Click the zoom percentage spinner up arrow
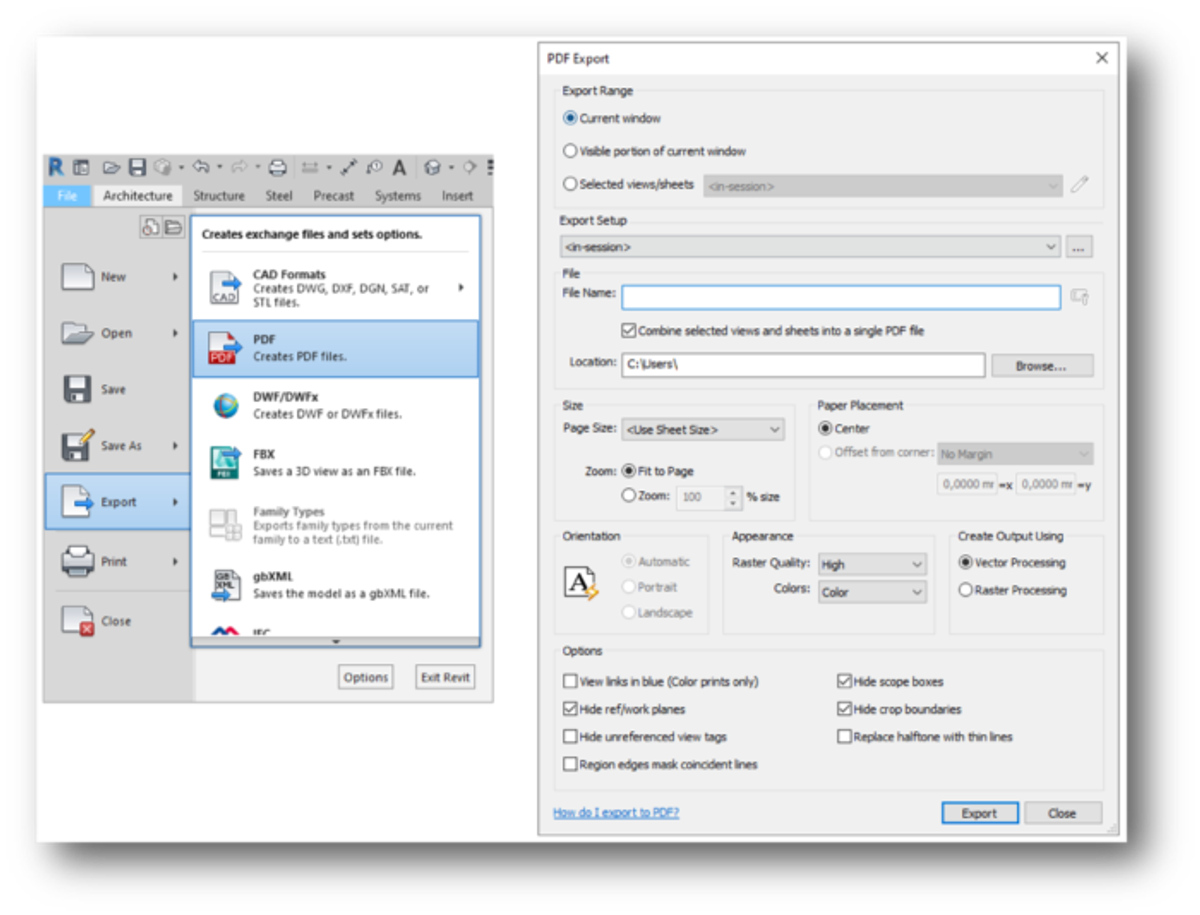Screen dimensions: 1200x915 click(x=735, y=492)
